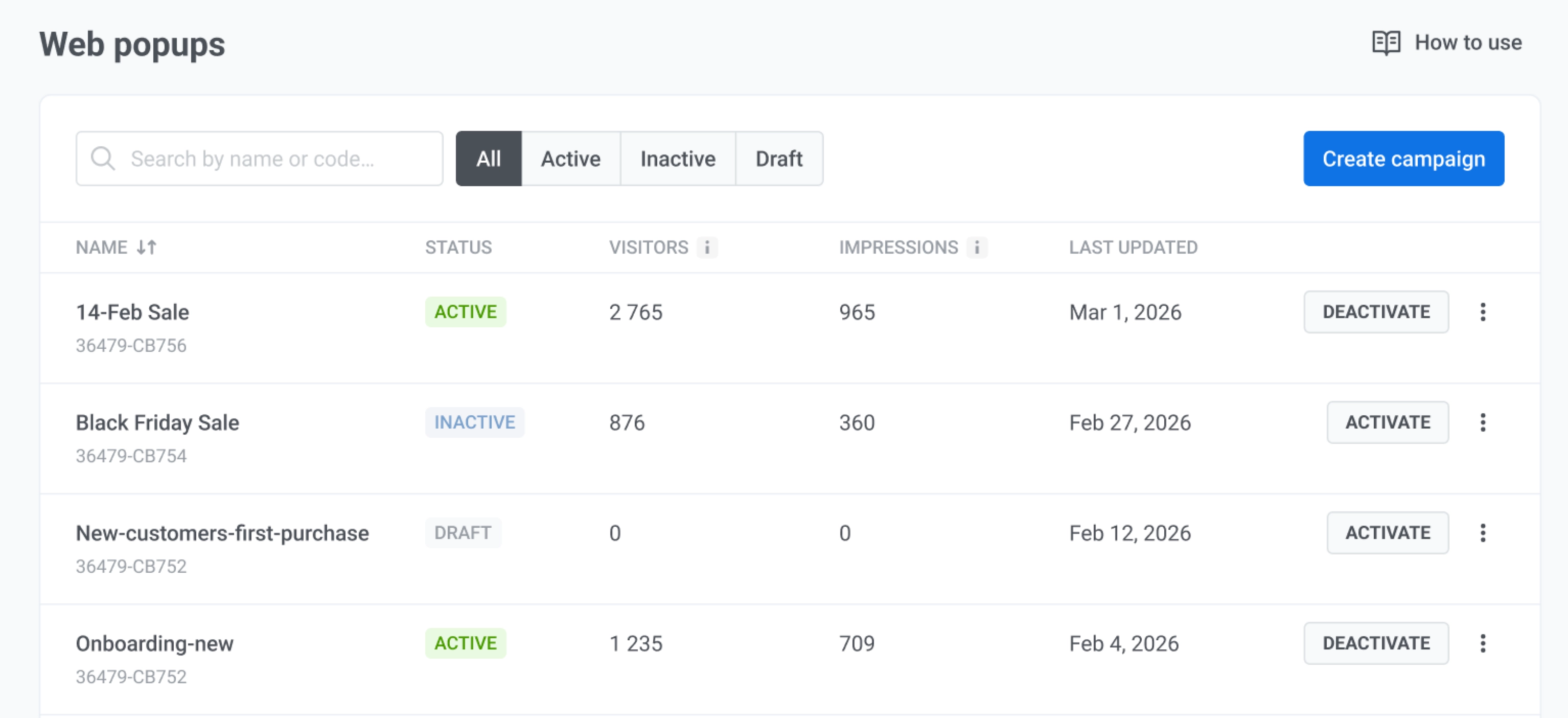Click the visitors value 876
This screenshot has height=718, width=1568.
click(627, 422)
